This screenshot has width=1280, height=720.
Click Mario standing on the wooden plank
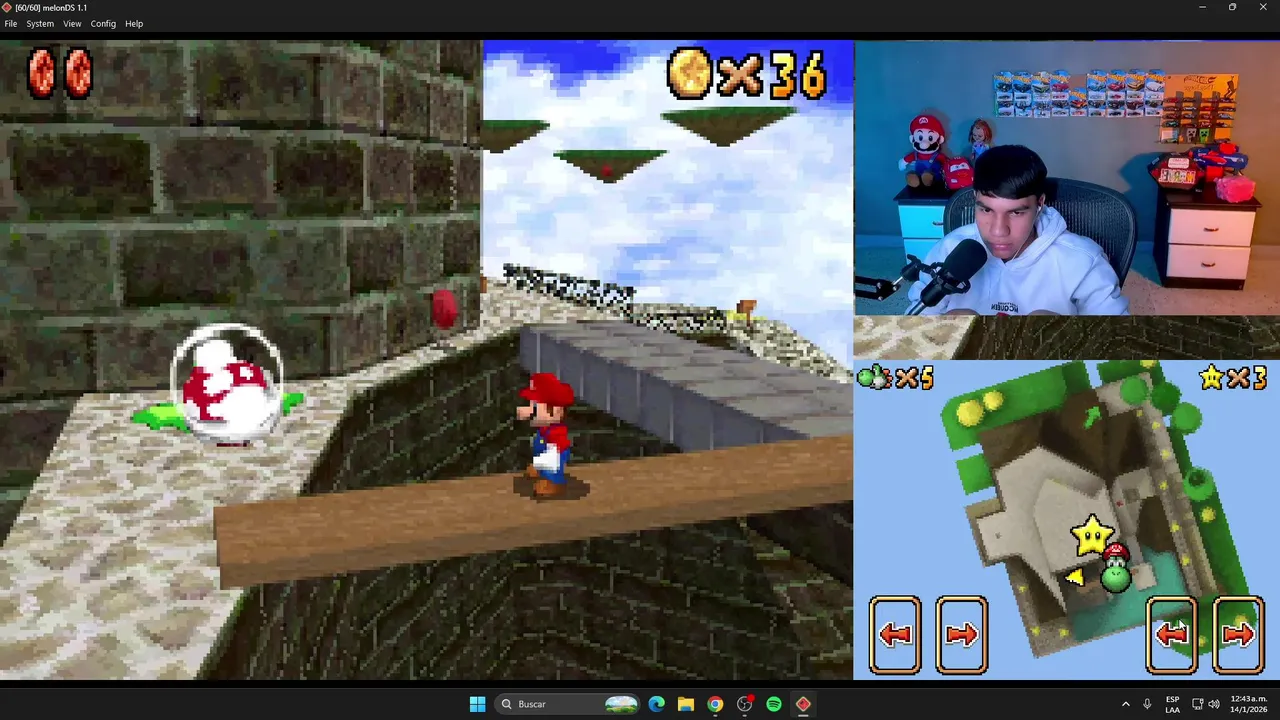coord(546,435)
